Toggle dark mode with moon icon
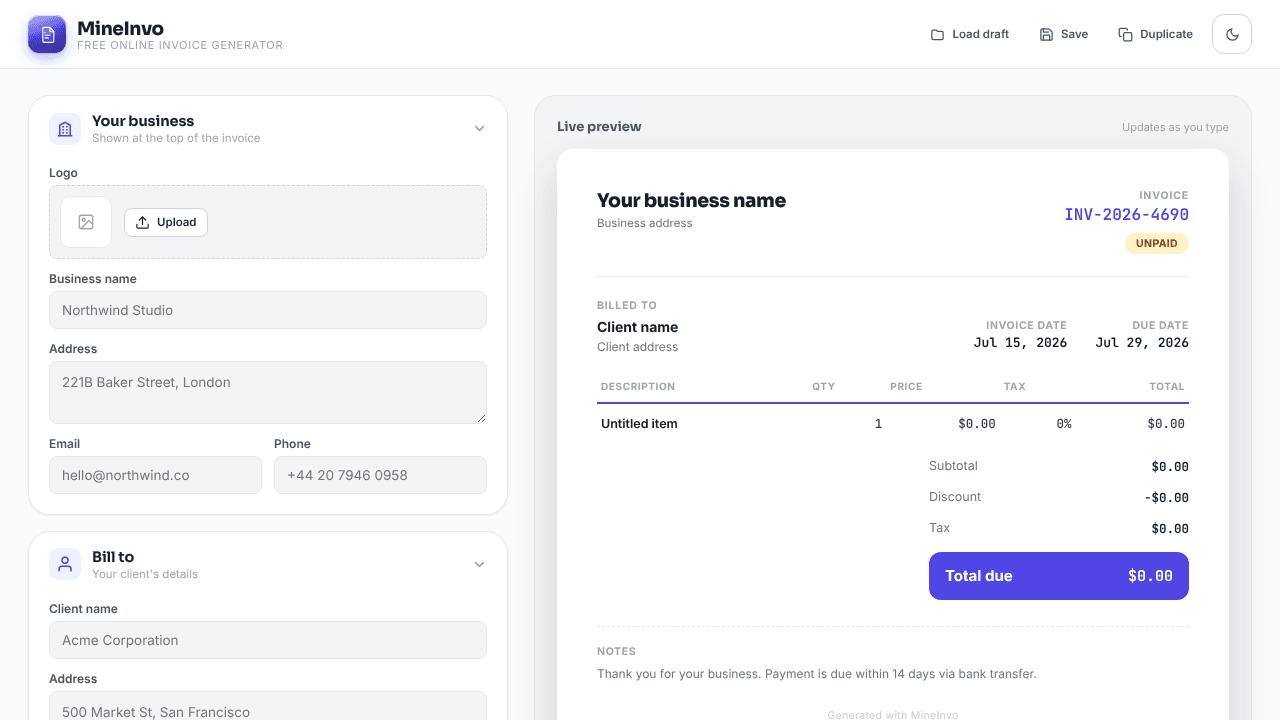The height and width of the screenshot is (720, 1280). pyautogui.click(x=1232, y=34)
